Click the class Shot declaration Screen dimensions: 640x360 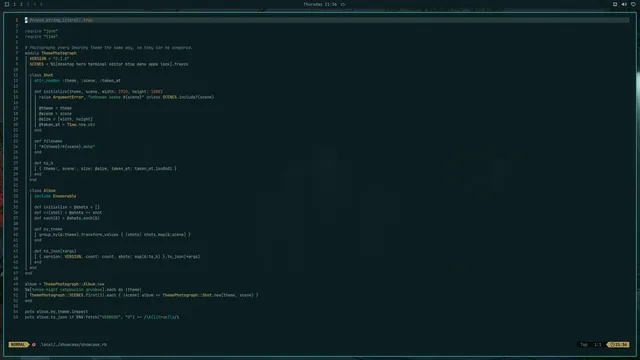(41, 75)
